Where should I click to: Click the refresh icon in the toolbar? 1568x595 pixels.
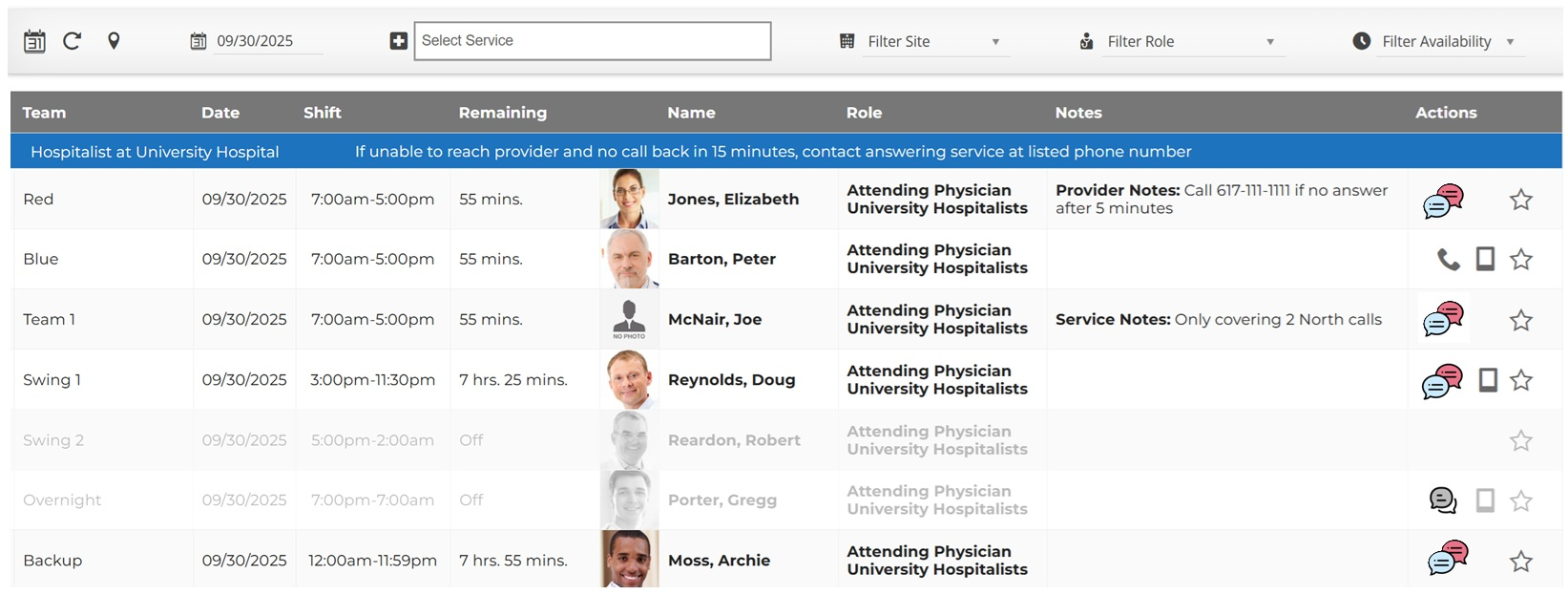pos(73,41)
